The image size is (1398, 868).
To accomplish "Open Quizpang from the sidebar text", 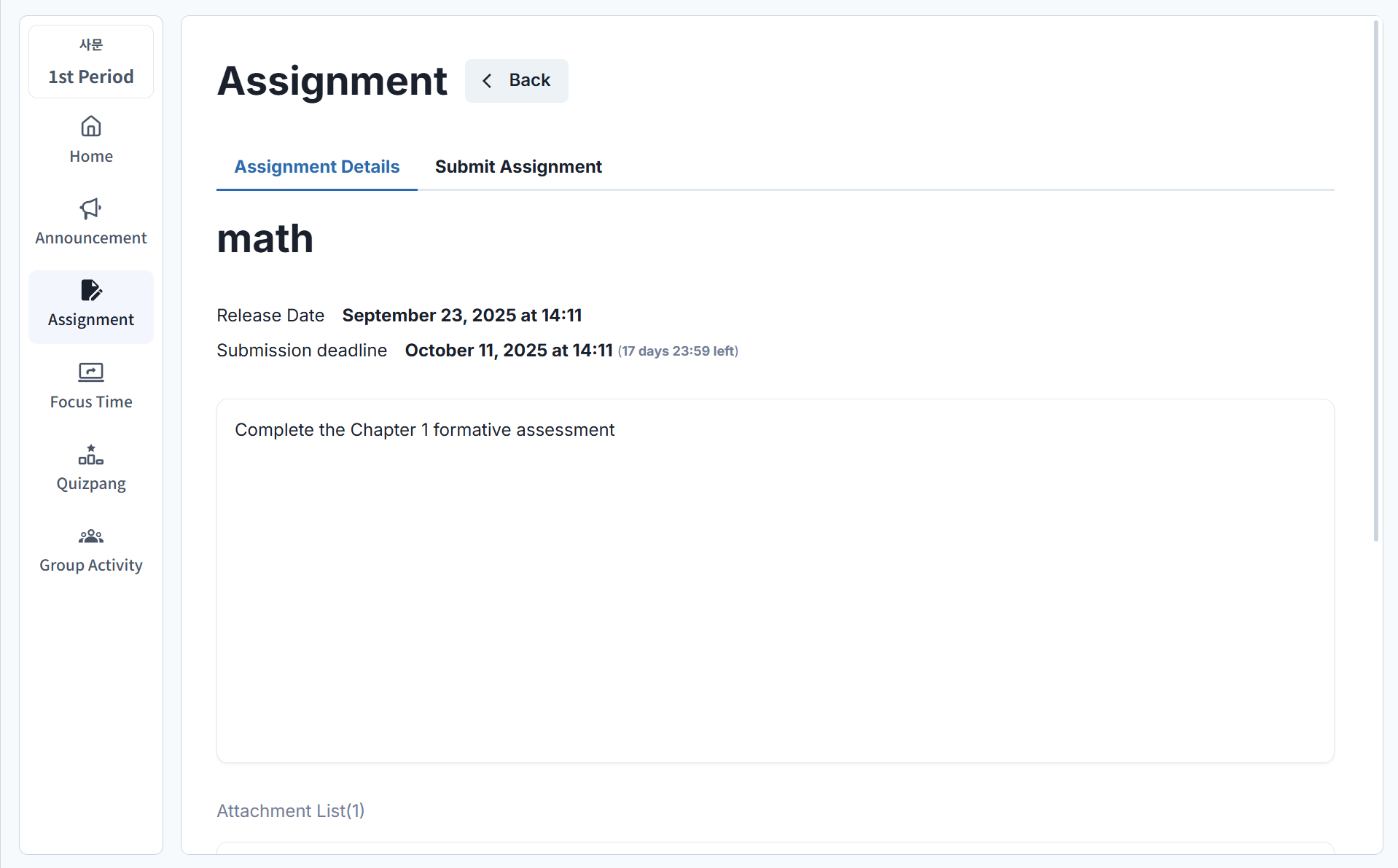I will coord(91,484).
